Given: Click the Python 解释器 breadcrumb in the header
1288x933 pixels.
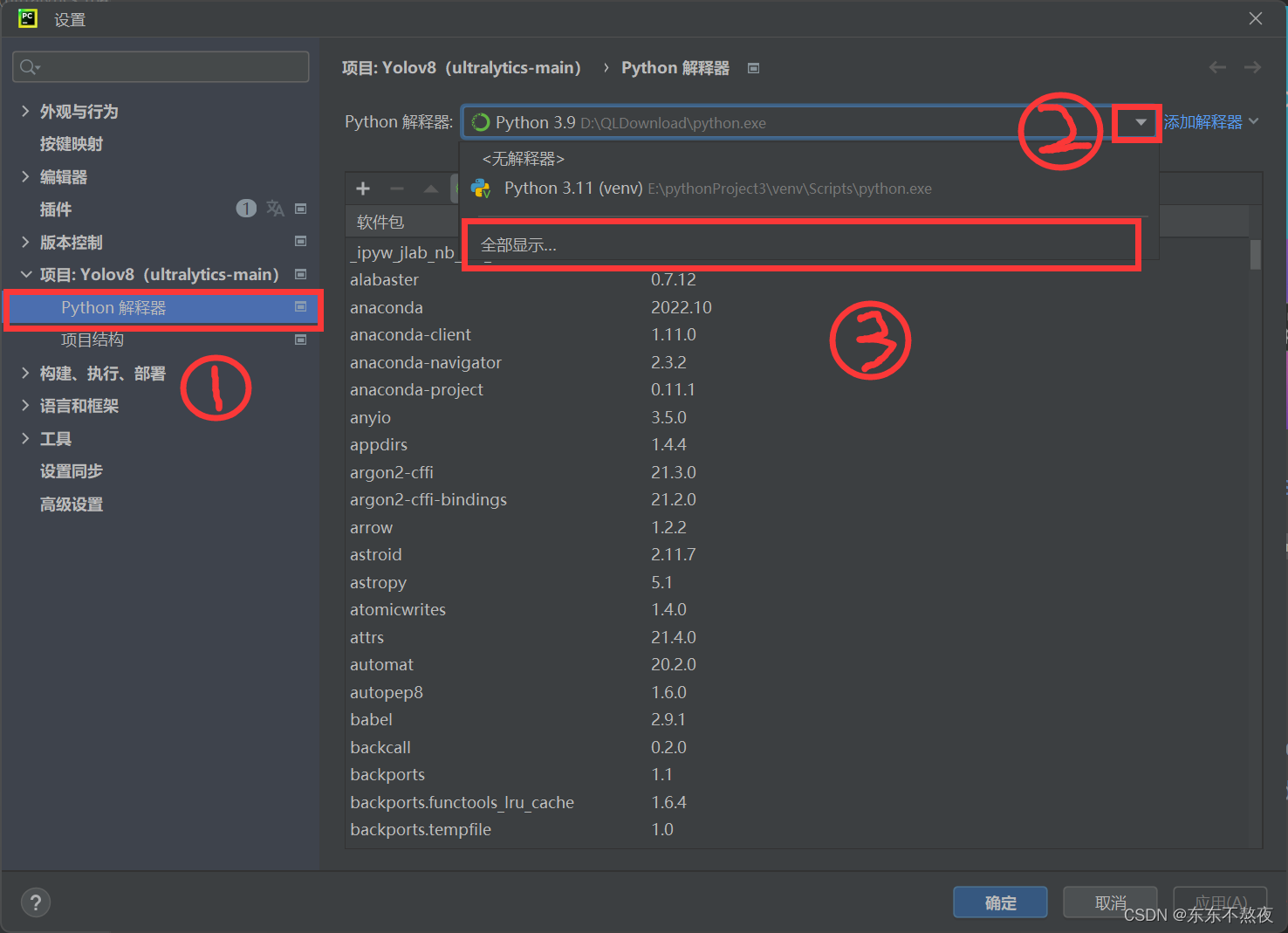Looking at the screenshot, I should coord(675,68).
